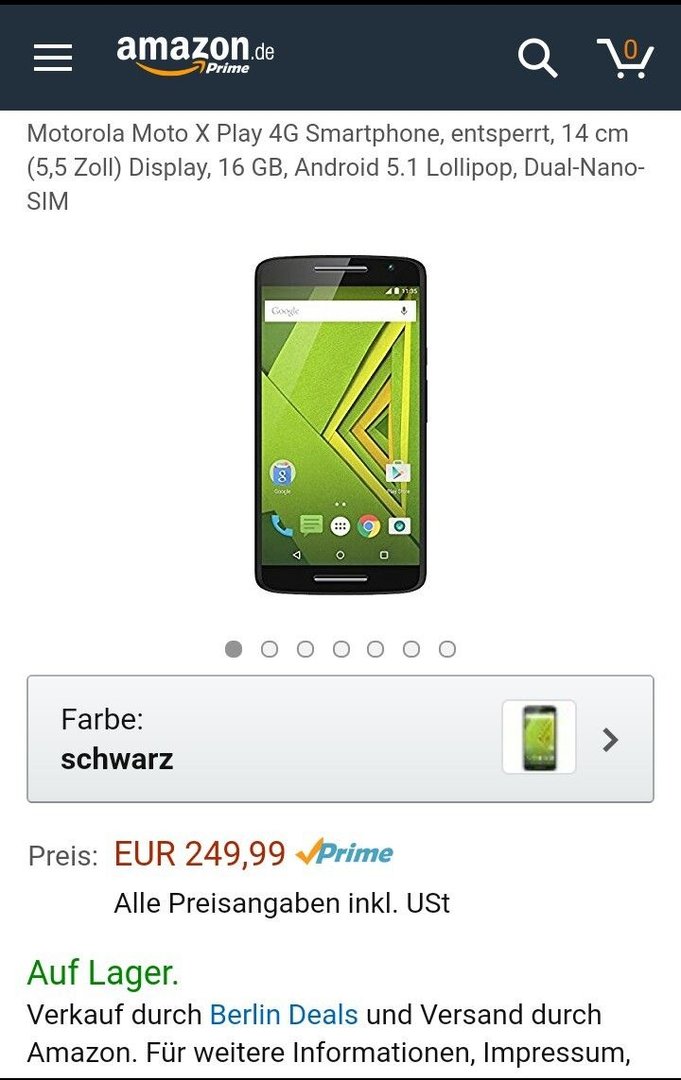Expand the Farbe schwarz color selector
This screenshot has width=681, height=1080.
pos(340,738)
